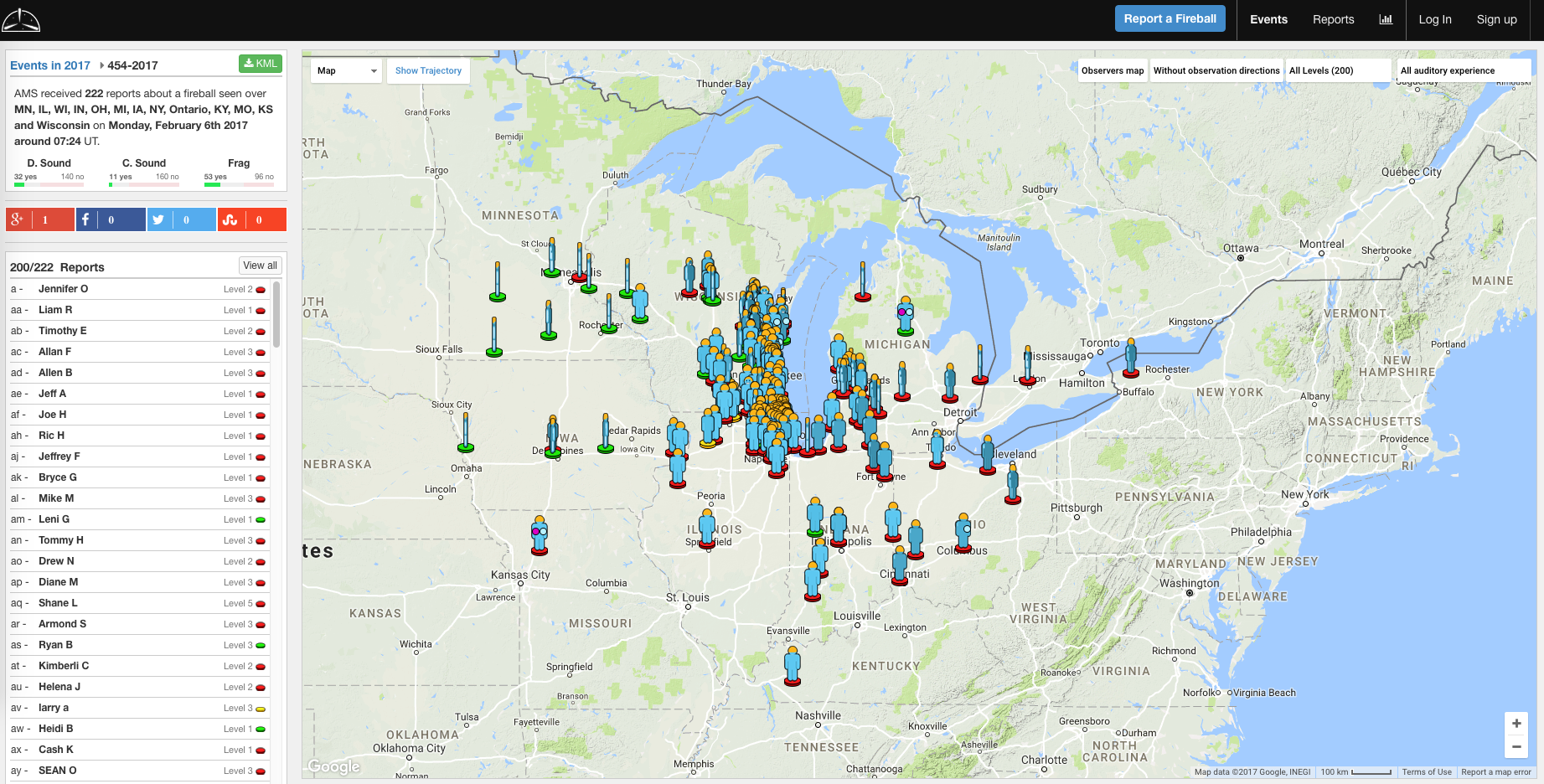Toggle the Observers map option
Viewport: 1544px width, 784px height.
[1112, 70]
